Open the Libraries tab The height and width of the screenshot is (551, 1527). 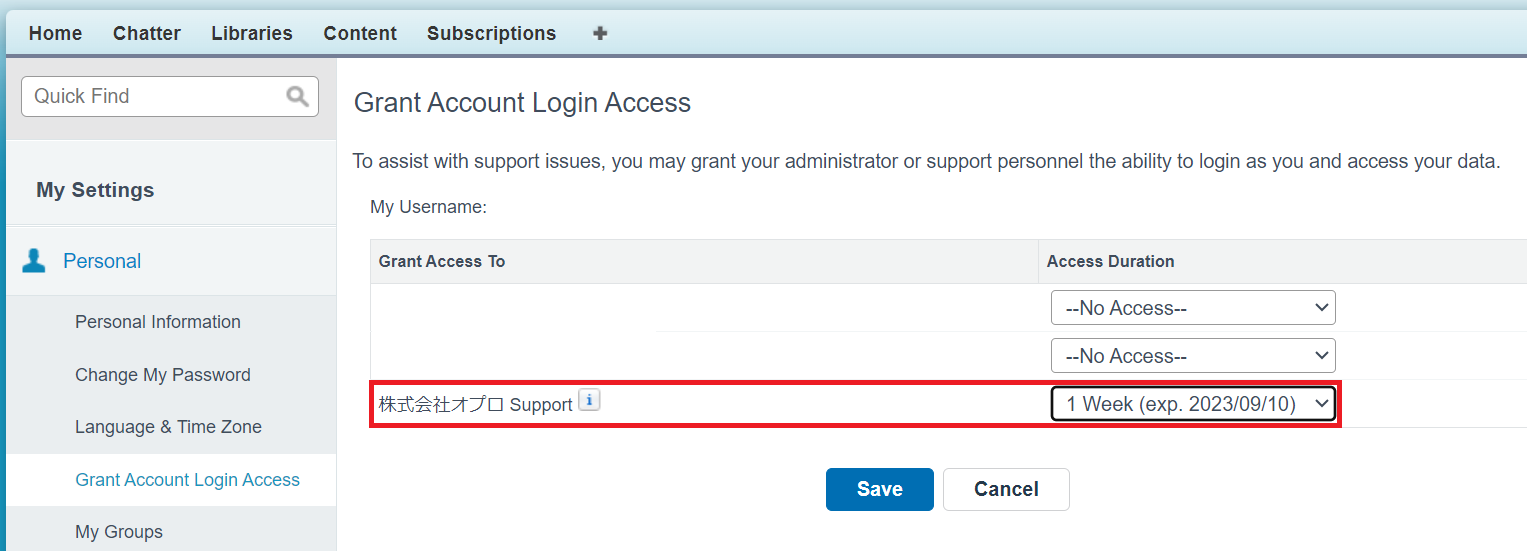tap(252, 33)
